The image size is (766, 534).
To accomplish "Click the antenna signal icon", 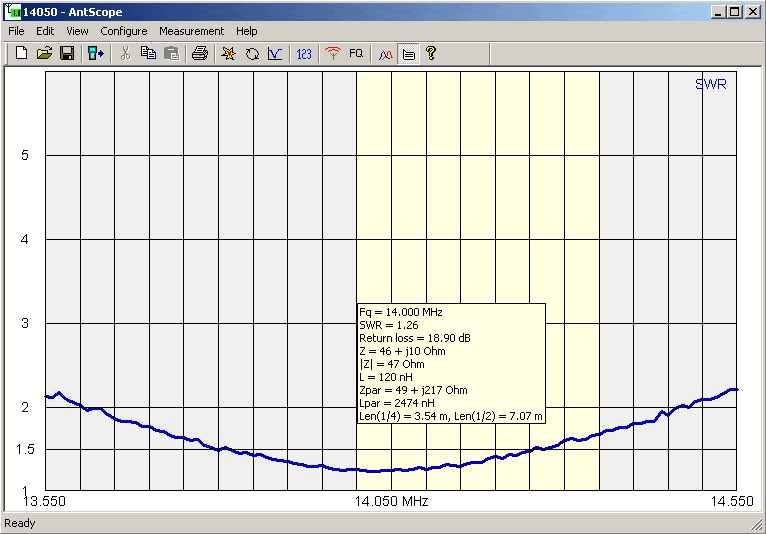I will (x=333, y=54).
